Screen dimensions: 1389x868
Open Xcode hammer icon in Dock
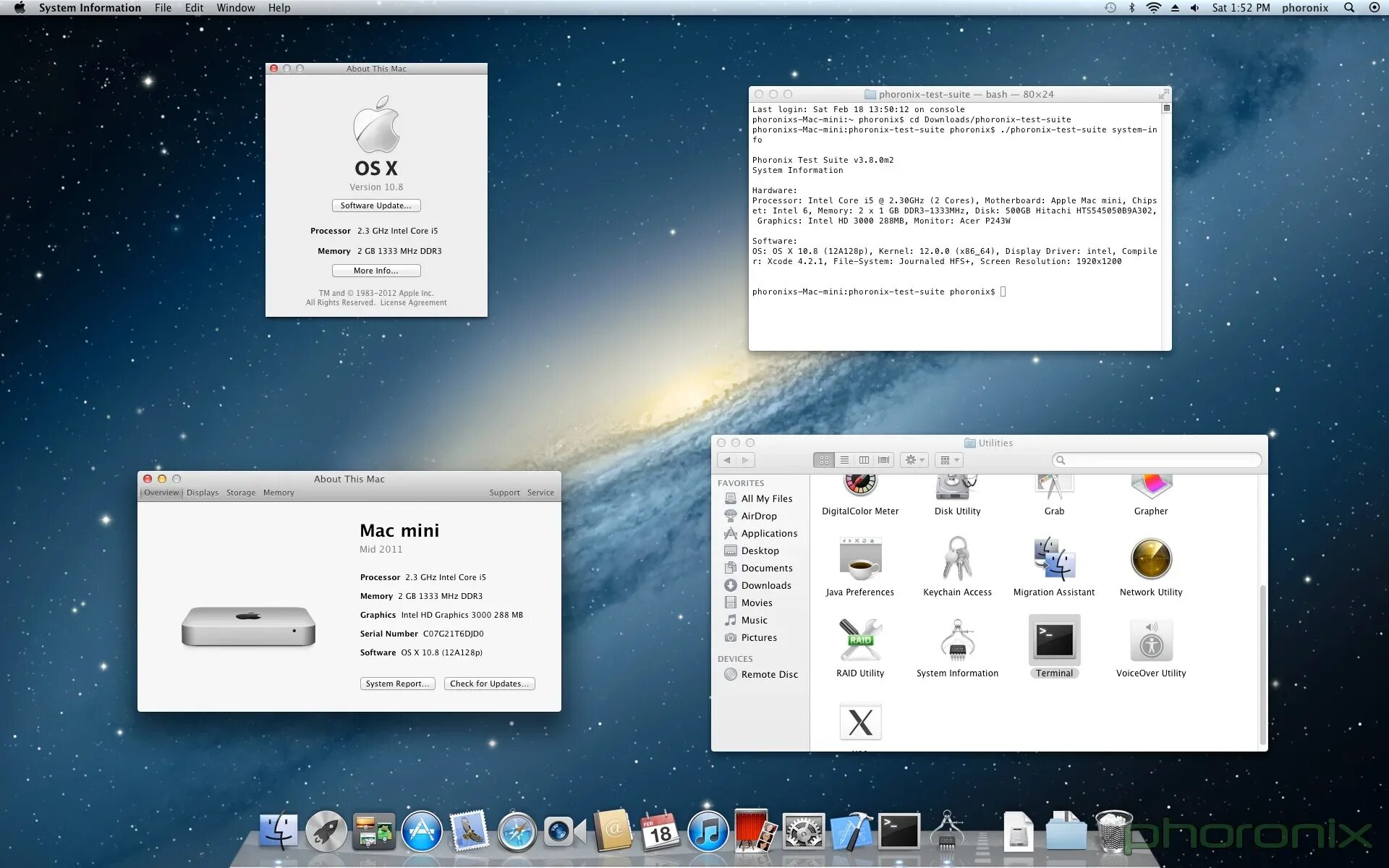pos(851,832)
